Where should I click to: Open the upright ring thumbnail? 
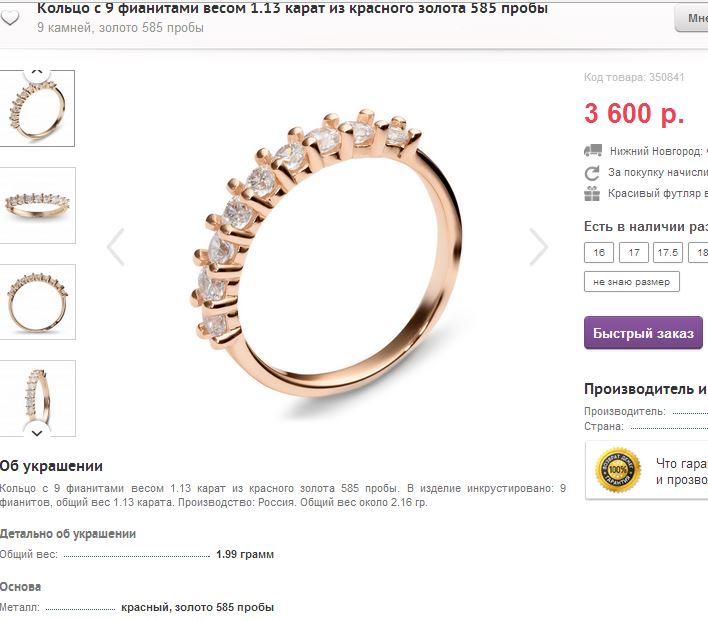pyautogui.click(x=37, y=398)
